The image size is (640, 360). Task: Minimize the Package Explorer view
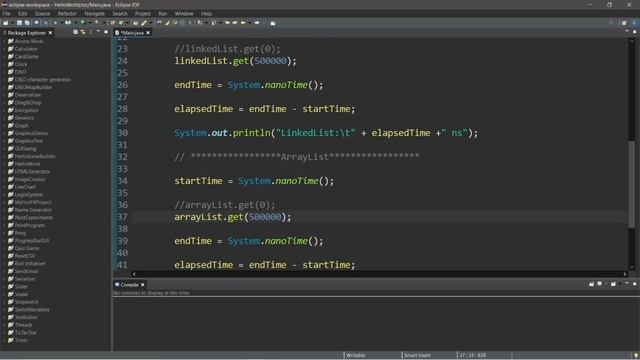(x=98, y=31)
